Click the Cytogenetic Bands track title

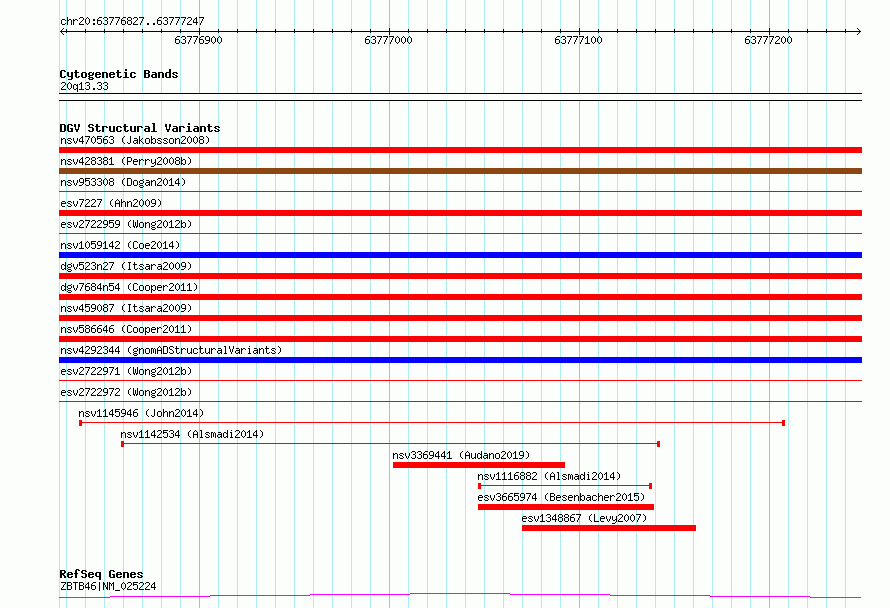click(119, 74)
